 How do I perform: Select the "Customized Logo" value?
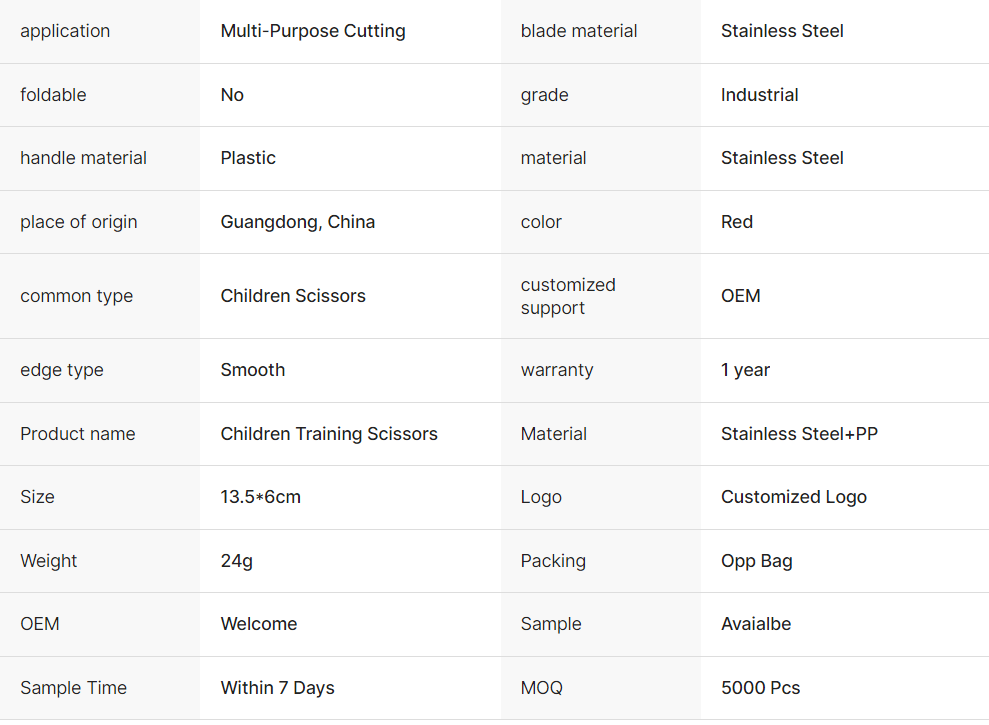point(794,497)
